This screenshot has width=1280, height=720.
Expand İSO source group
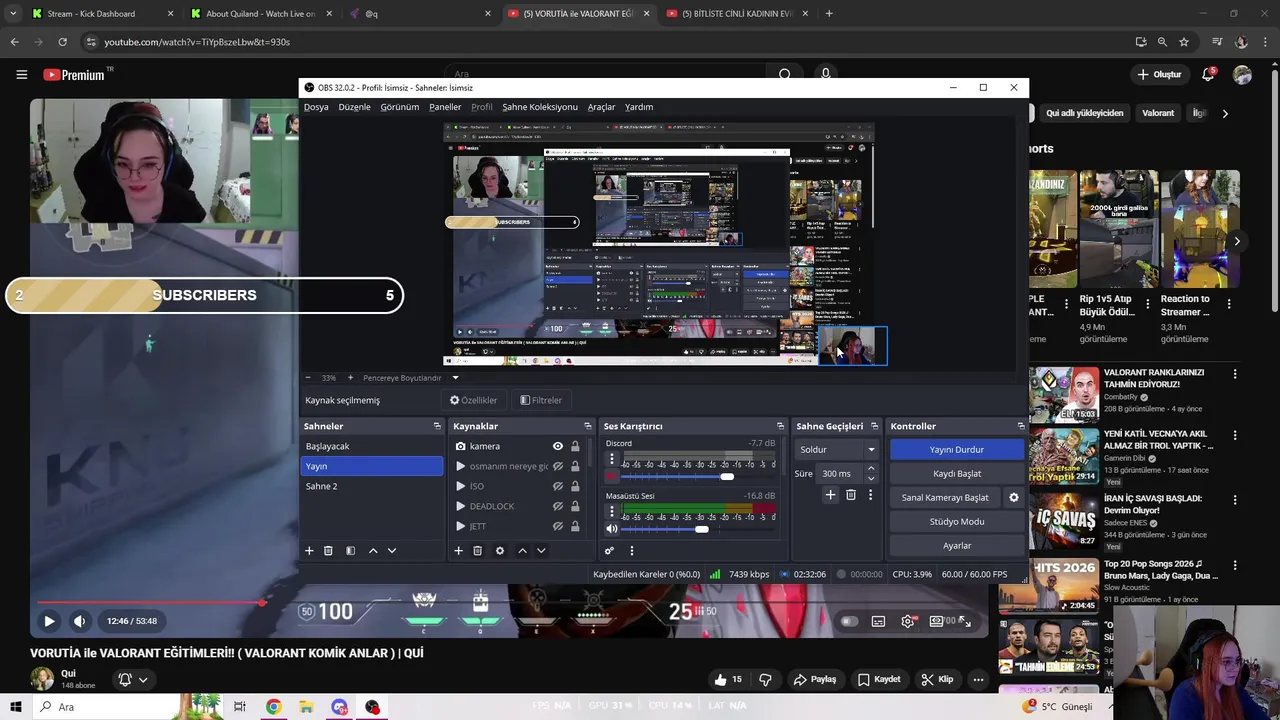click(x=460, y=486)
